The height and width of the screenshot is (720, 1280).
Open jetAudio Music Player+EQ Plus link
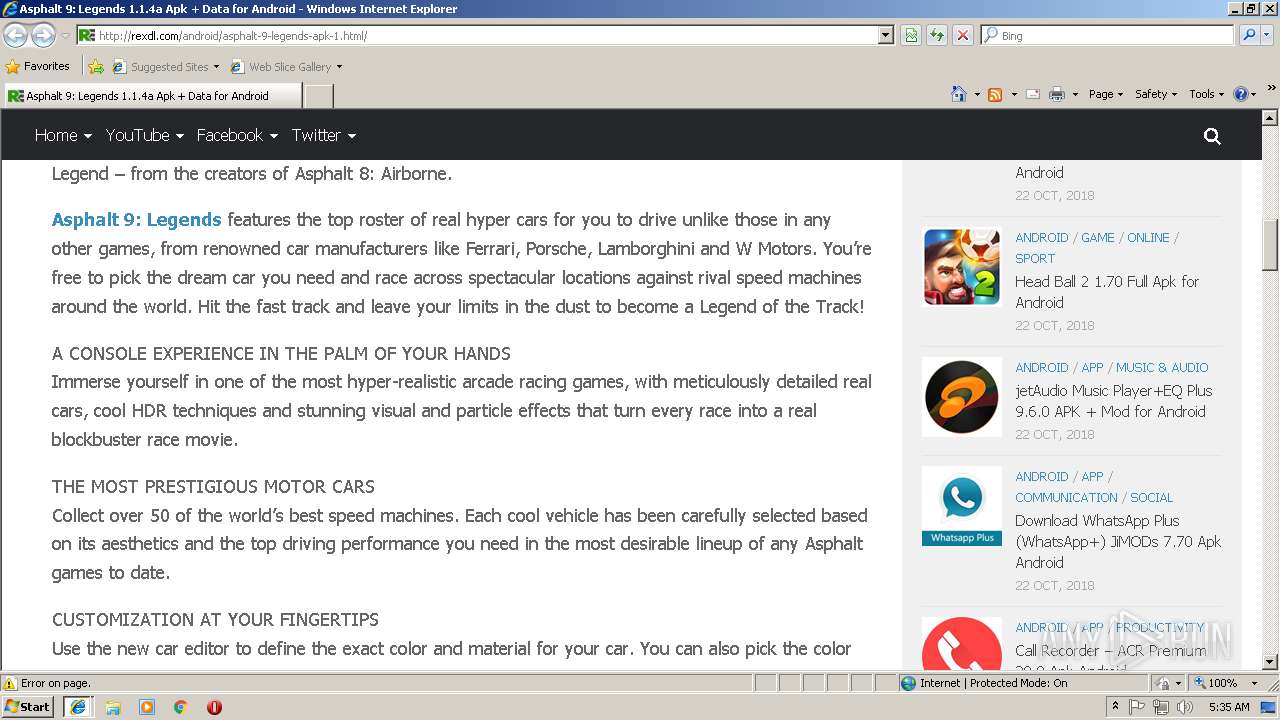(1113, 401)
